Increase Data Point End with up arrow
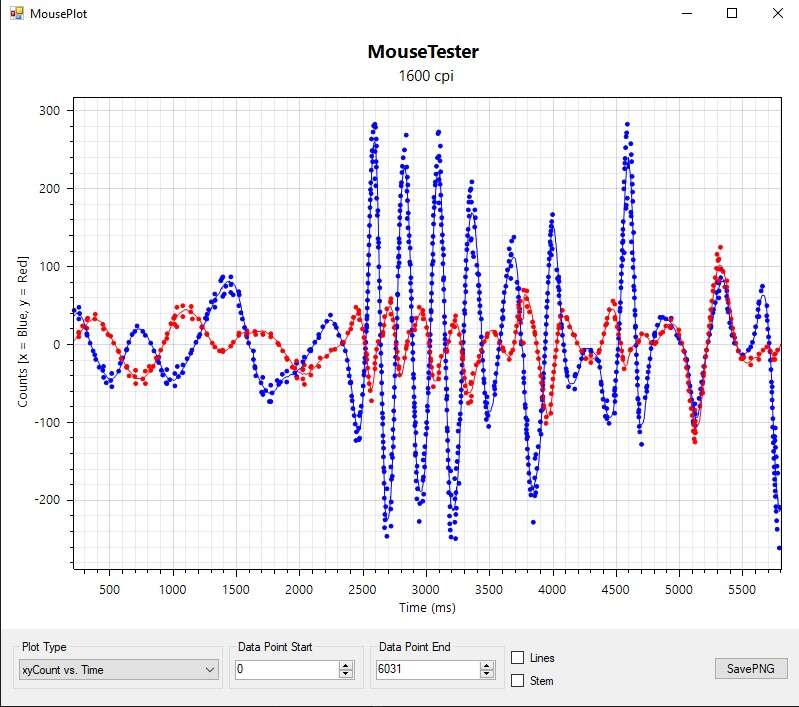This screenshot has width=799, height=707. [x=486, y=665]
